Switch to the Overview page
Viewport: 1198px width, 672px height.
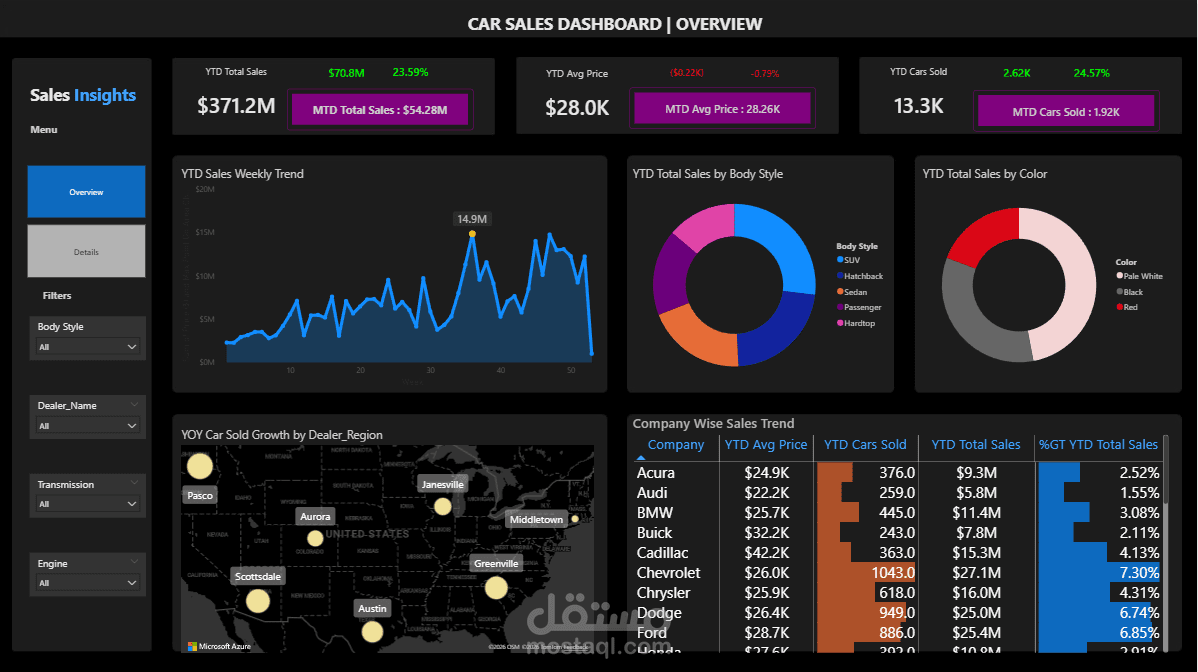pos(86,190)
